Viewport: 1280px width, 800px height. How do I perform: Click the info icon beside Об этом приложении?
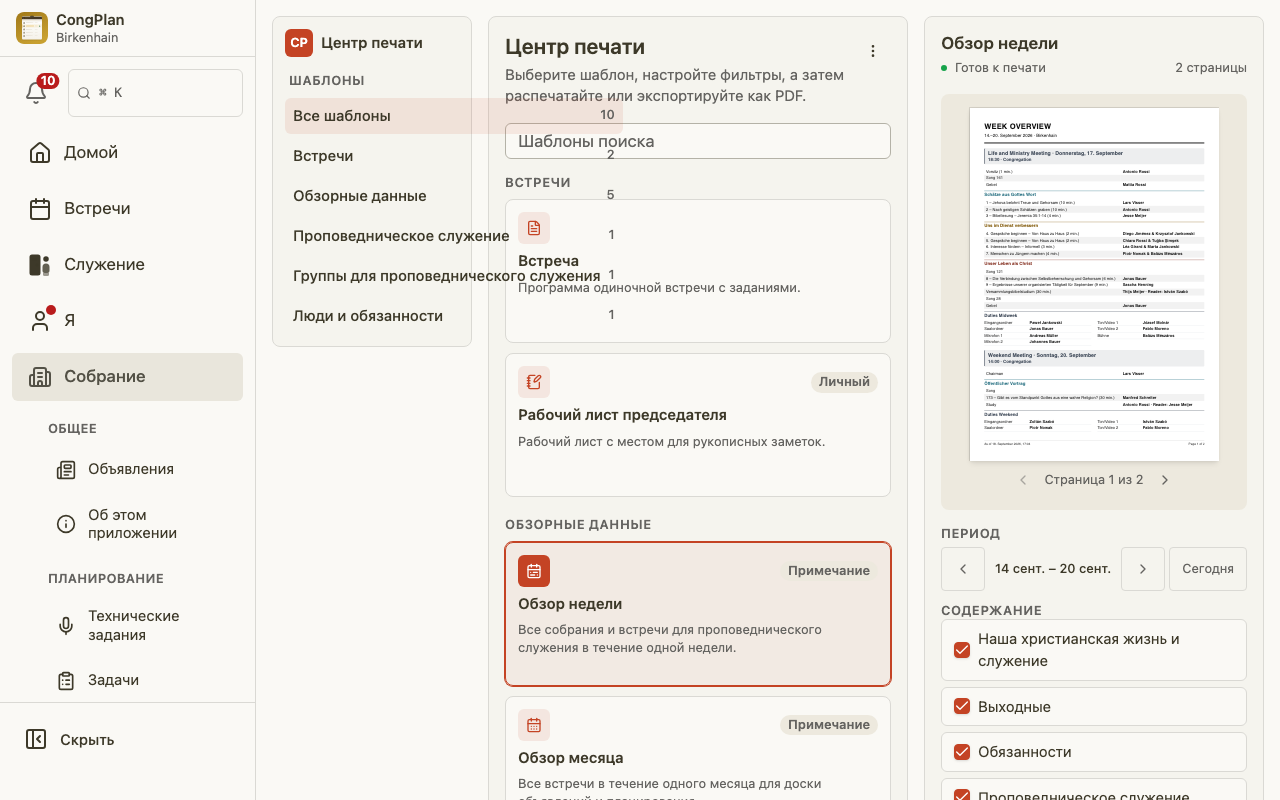[x=66, y=524]
